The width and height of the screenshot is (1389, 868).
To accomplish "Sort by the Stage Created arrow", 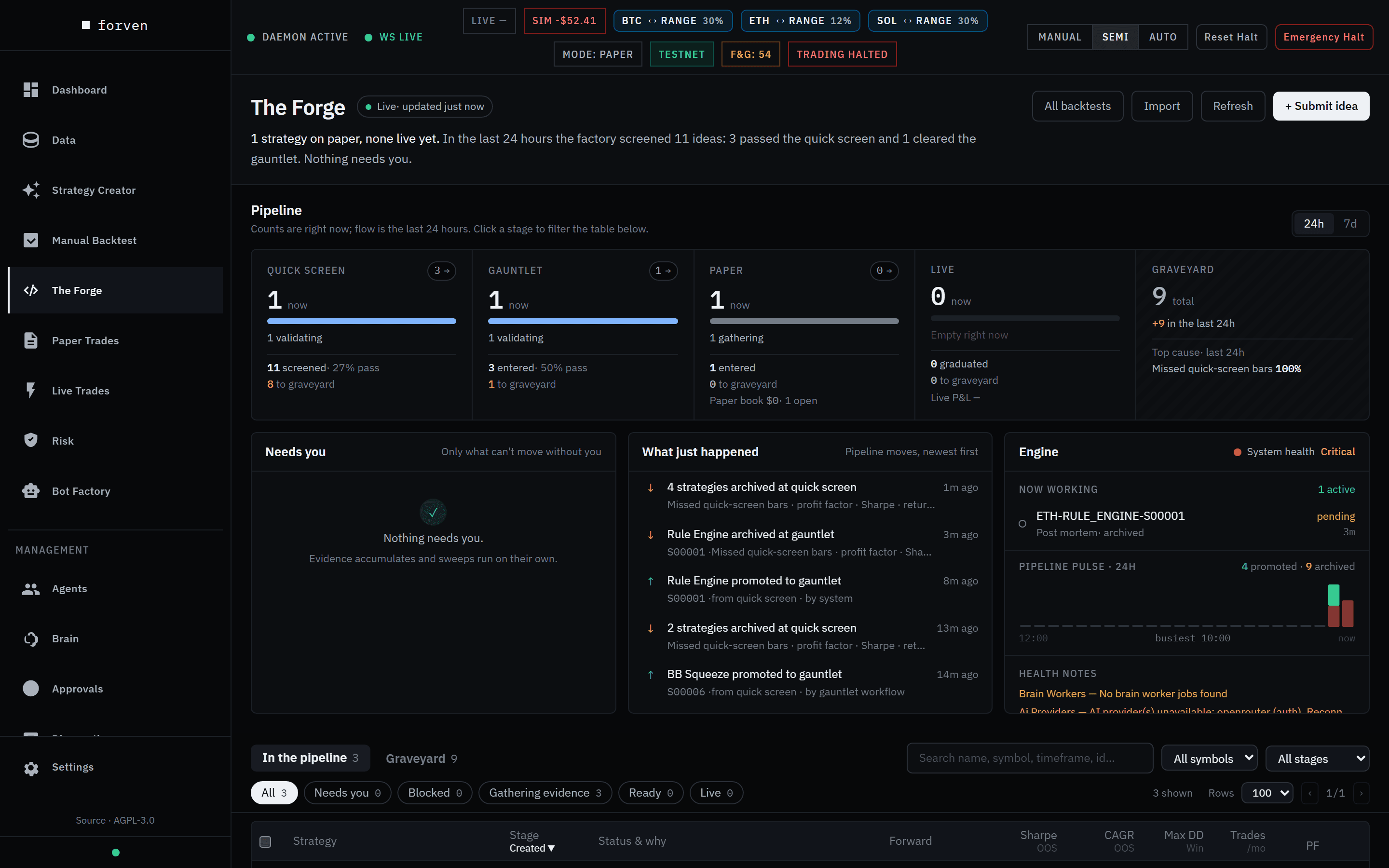I will [x=551, y=849].
